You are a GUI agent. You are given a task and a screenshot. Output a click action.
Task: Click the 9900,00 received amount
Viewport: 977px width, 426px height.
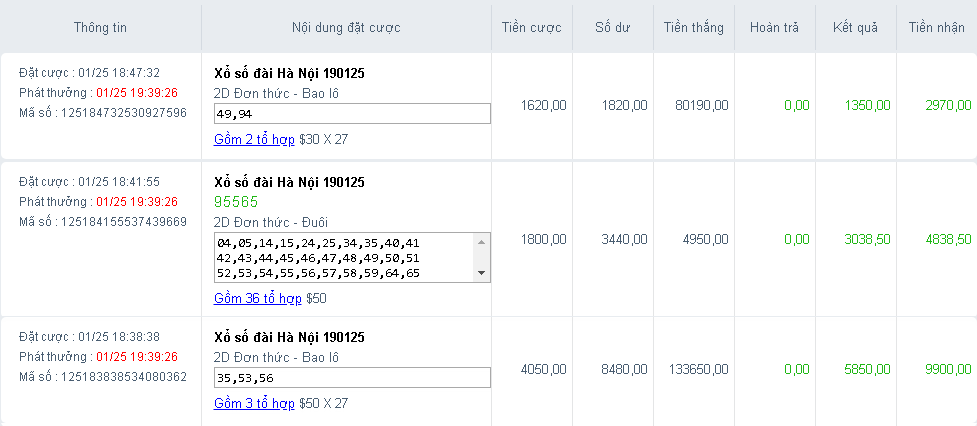click(948, 369)
